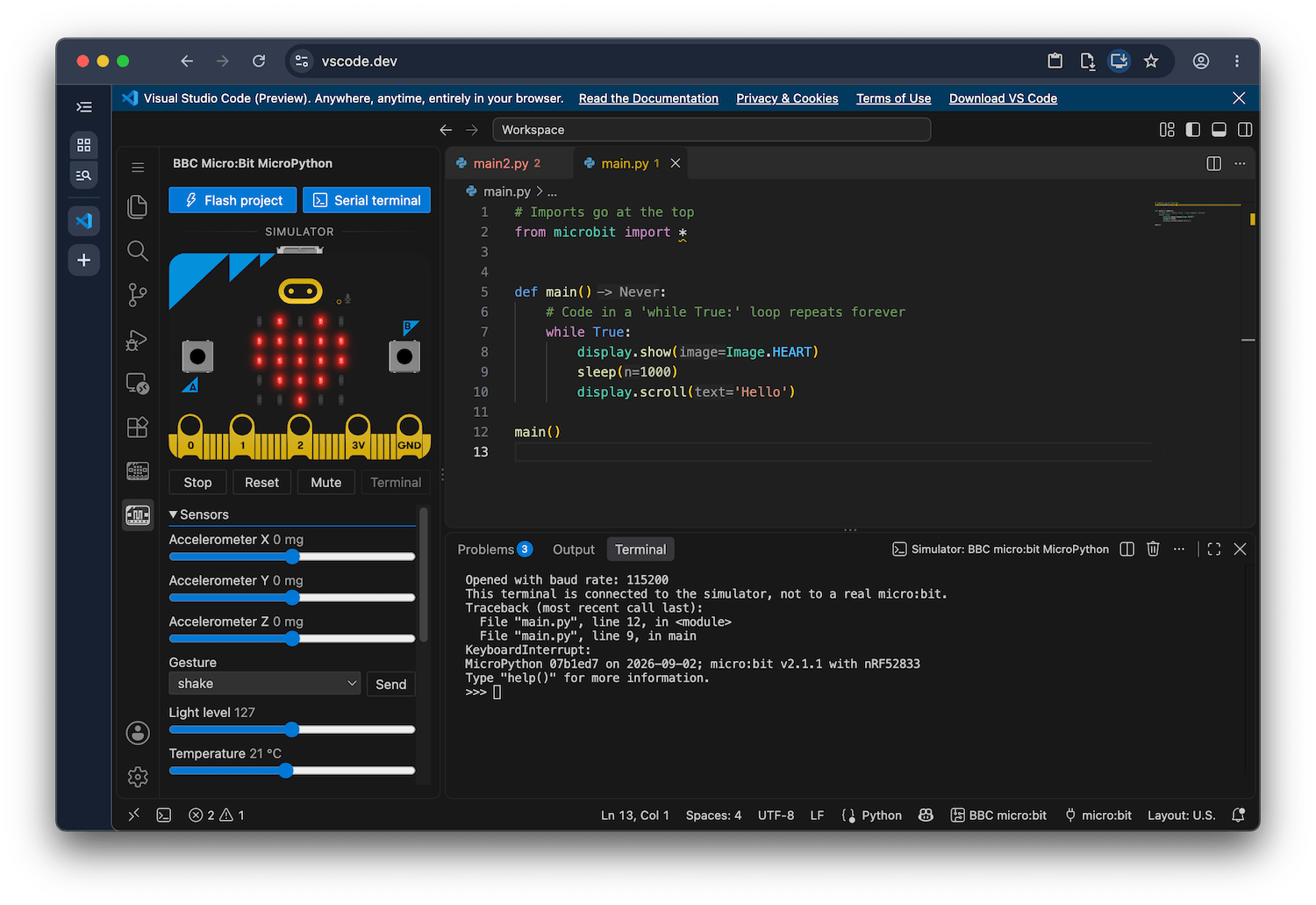
Task: Toggle the secondary side bar visibility
Action: pyautogui.click(x=1245, y=130)
